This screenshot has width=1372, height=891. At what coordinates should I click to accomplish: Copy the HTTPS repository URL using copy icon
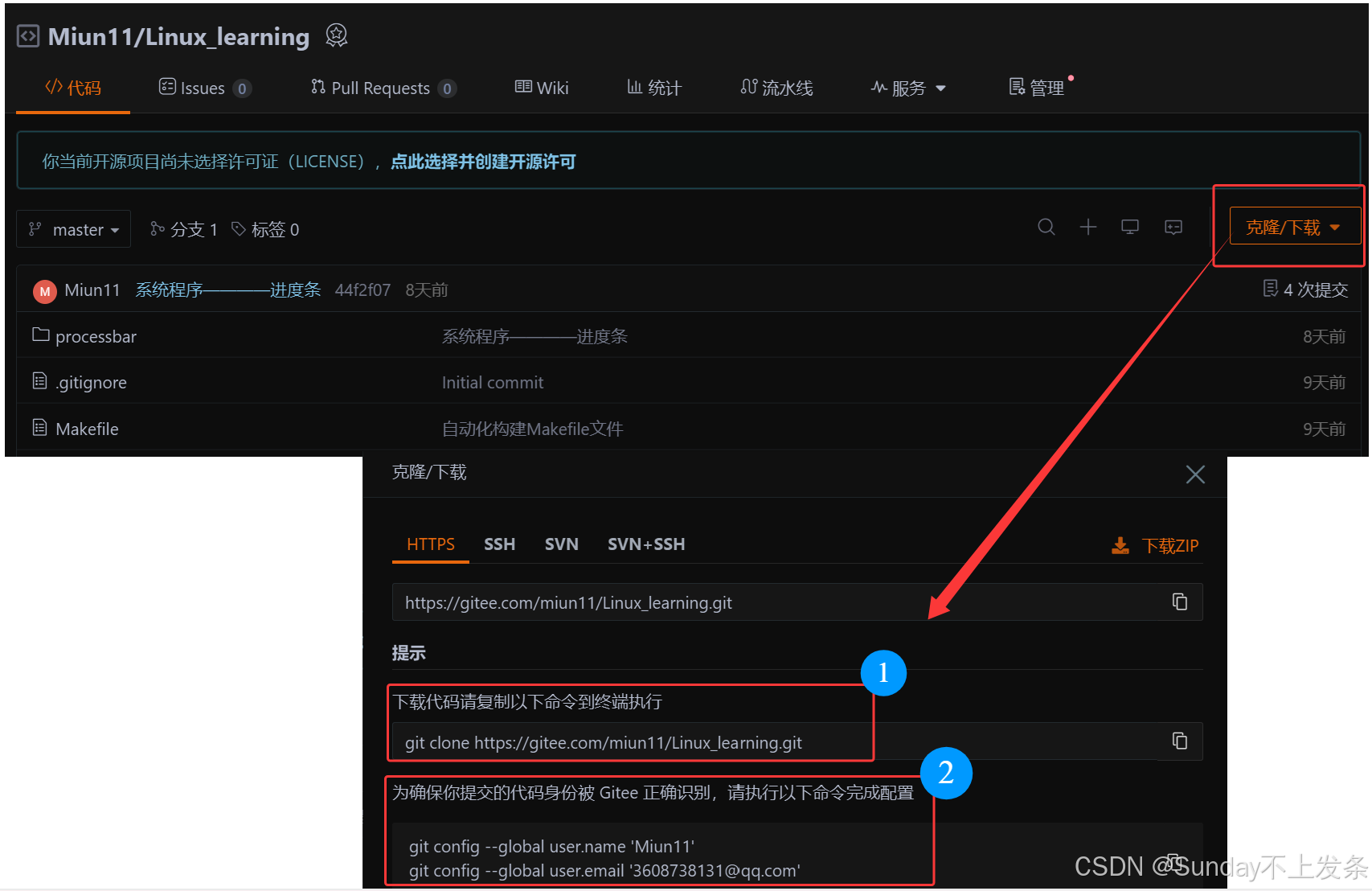pos(1179,602)
